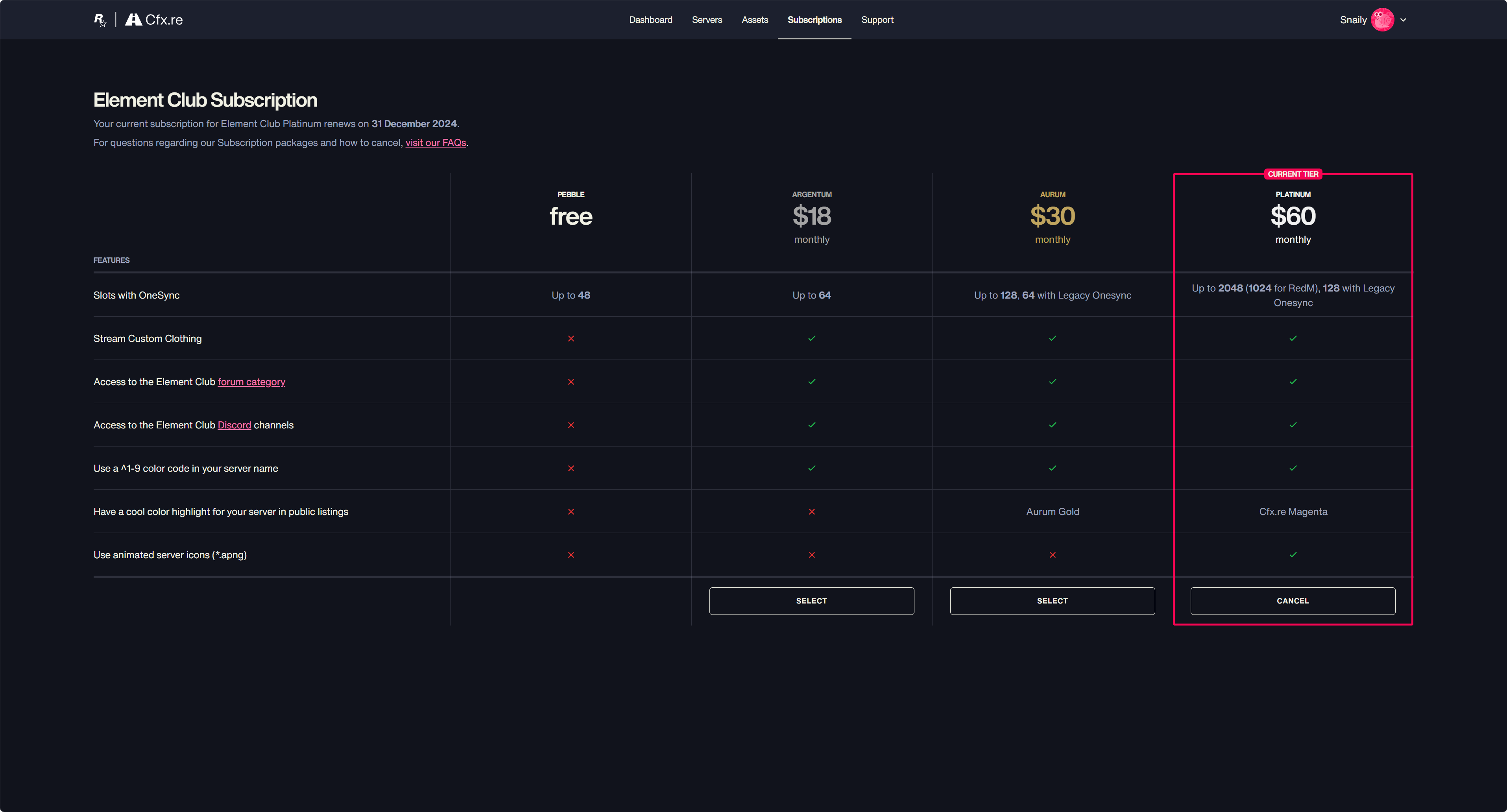Viewport: 1507px width, 812px height.
Task: Click Aurum's checkmark for forum category
Action: pyautogui.click(x=1053, y=382)
